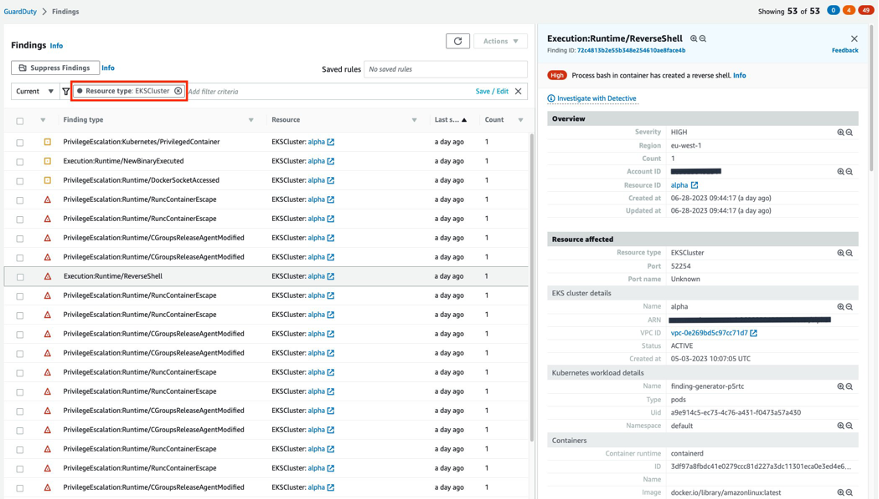Open Finding type column sort menu
879x499 pixels.
coord(251,120)
